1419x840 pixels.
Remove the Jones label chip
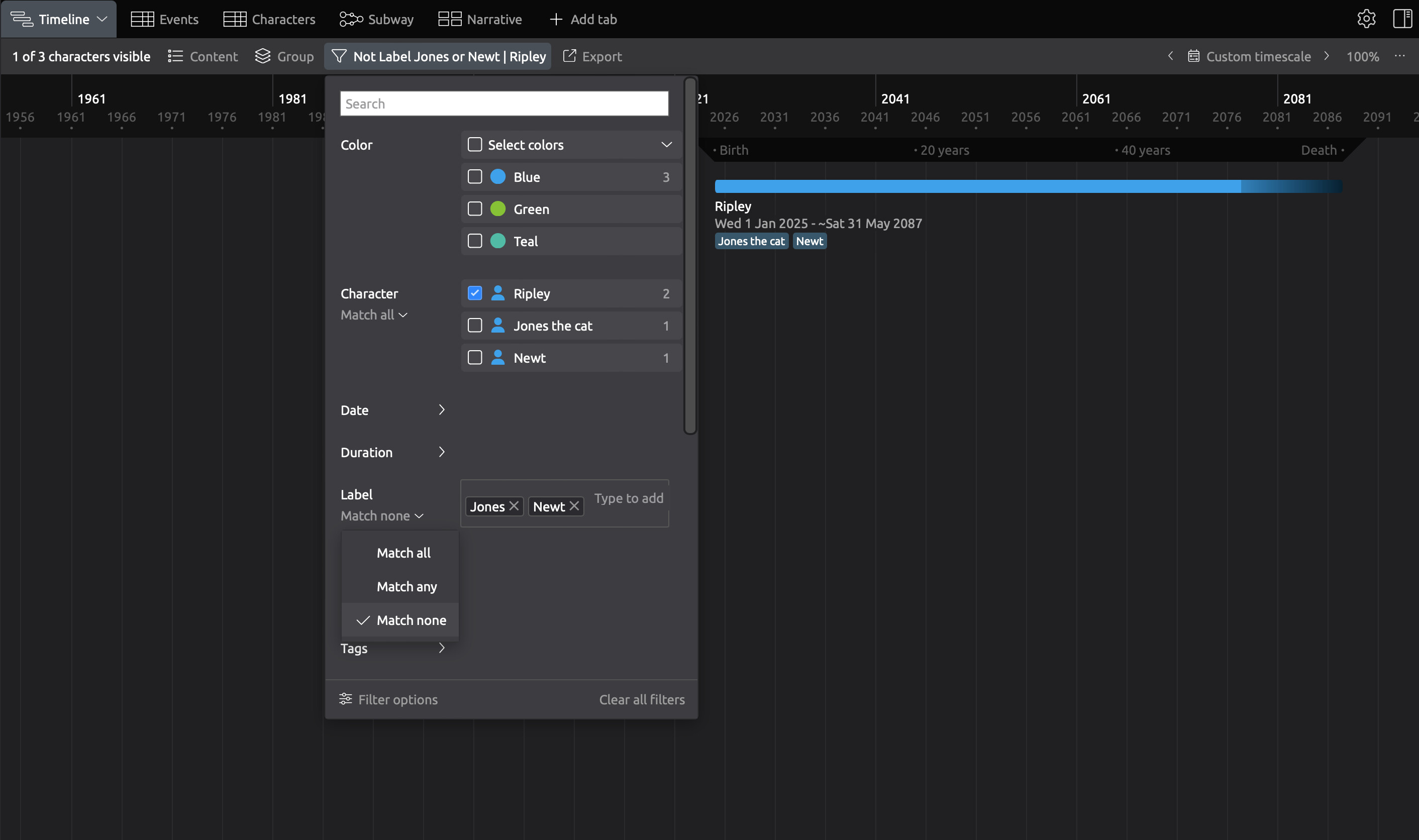point(514,506)
